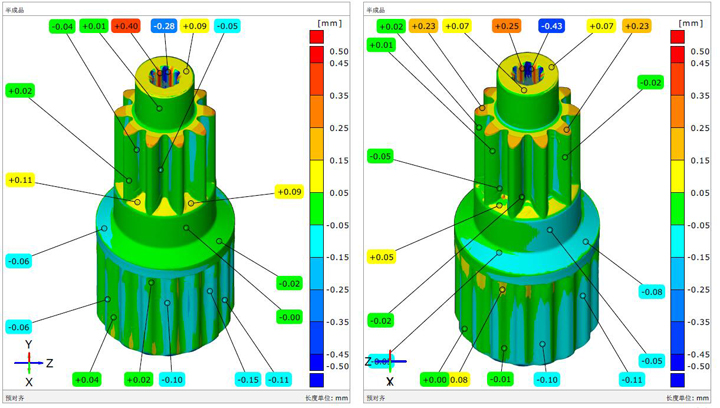Click the green -0.00 deviation label

(290, 317)
